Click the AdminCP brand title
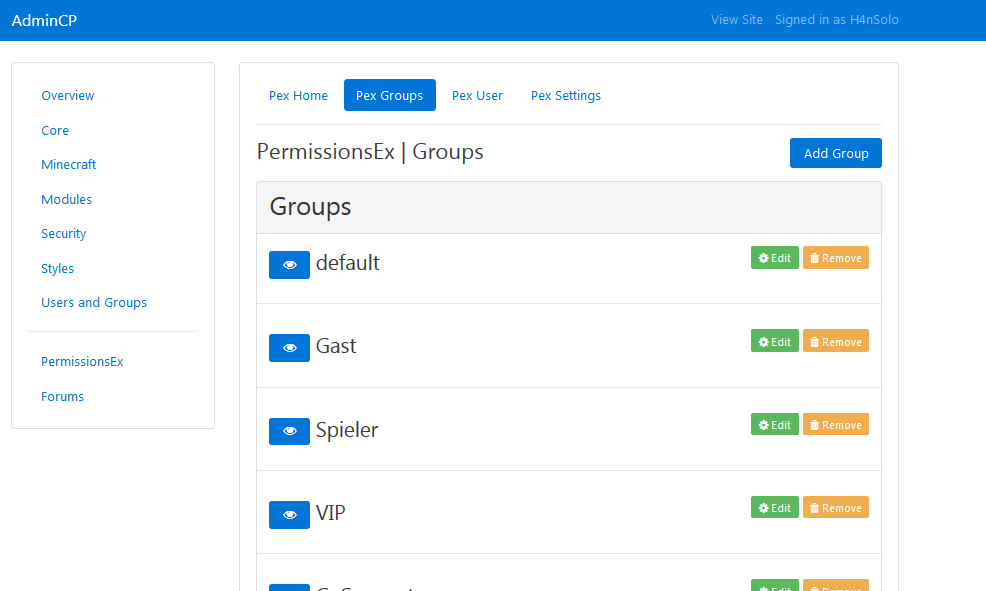The height and width of the screenshot is (591, 986). coord(44,20)
